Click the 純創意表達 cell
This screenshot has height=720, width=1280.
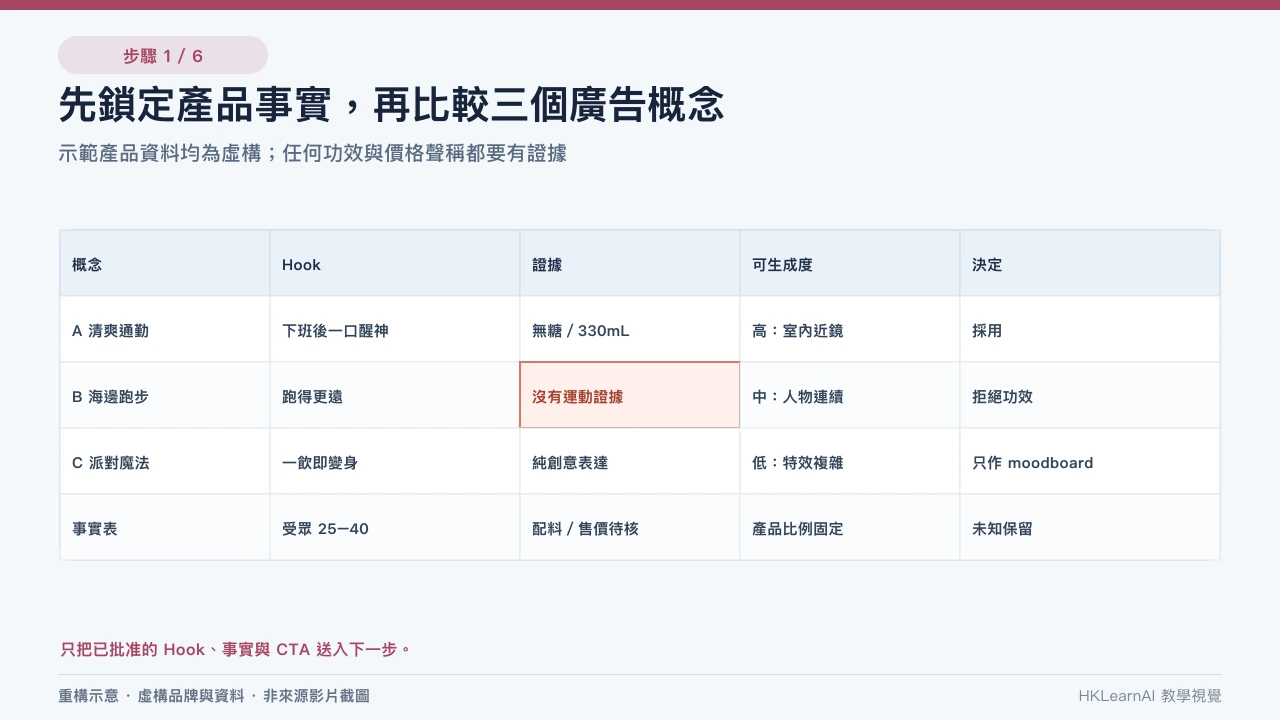click(x=630, y=462)
